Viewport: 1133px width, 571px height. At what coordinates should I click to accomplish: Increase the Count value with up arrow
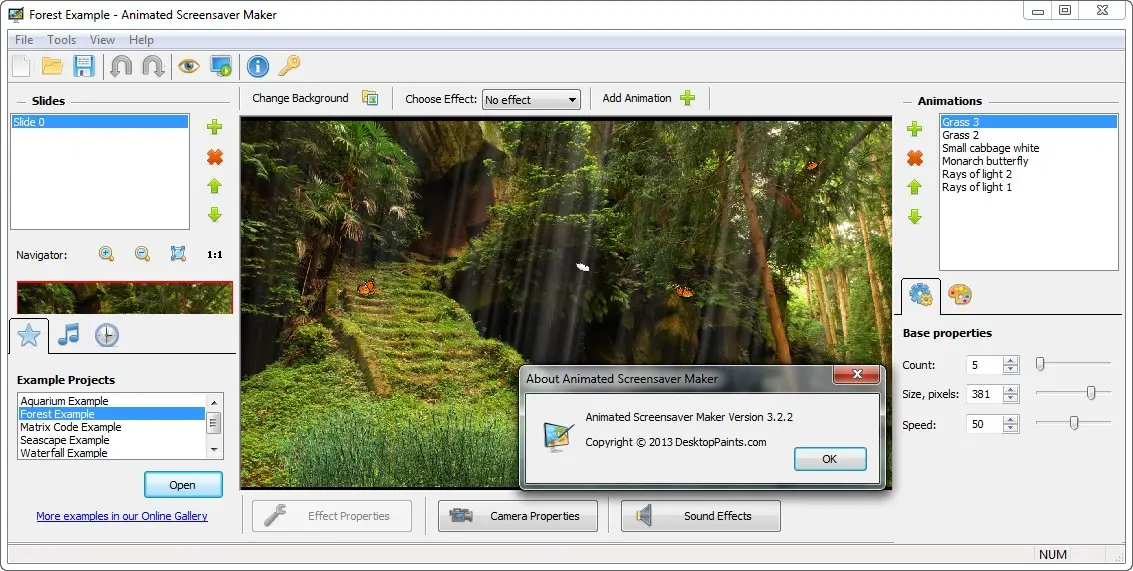tap(1011, 361)
